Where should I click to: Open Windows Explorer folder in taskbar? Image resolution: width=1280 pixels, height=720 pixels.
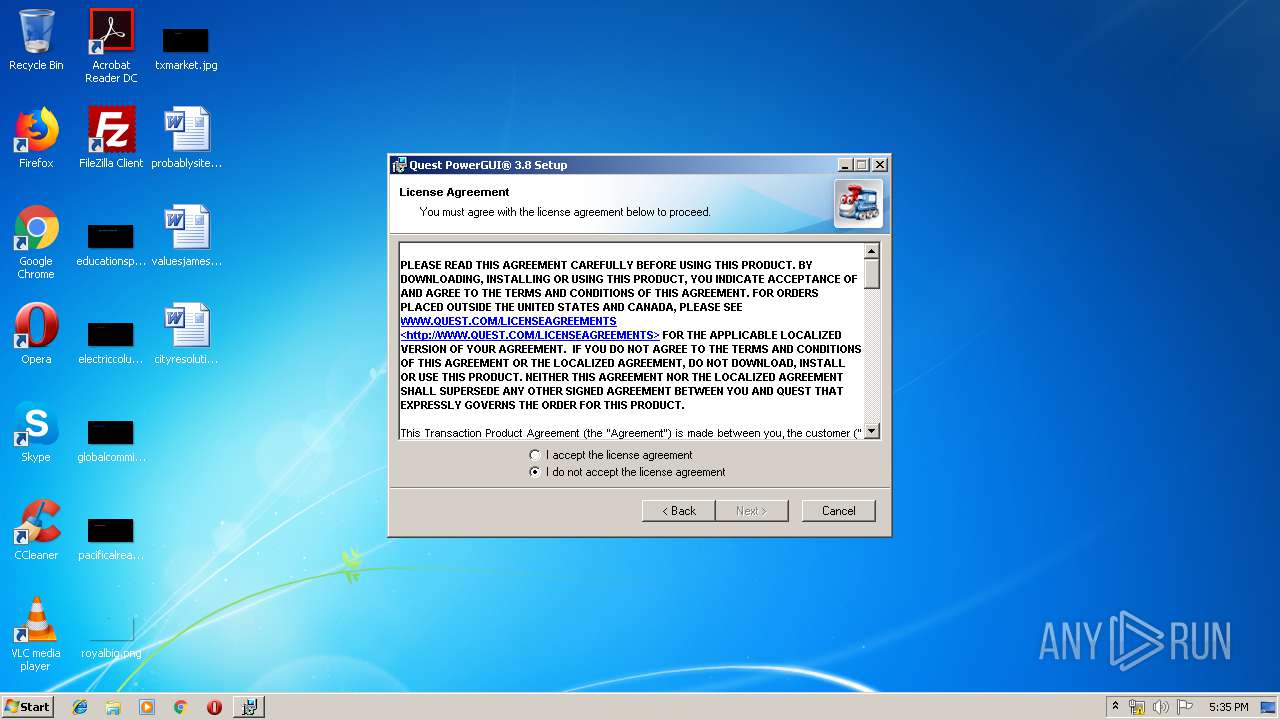tap(113, 707)
